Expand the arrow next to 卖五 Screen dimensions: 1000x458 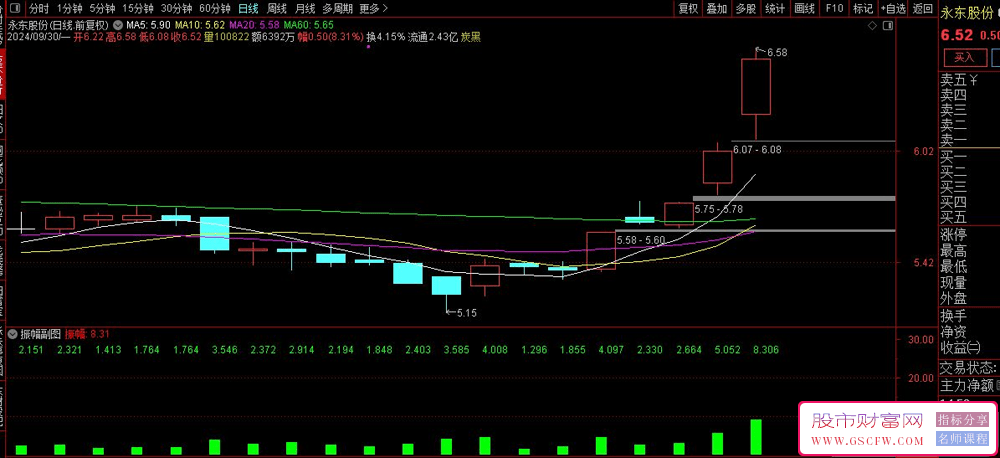click(973, 80)
